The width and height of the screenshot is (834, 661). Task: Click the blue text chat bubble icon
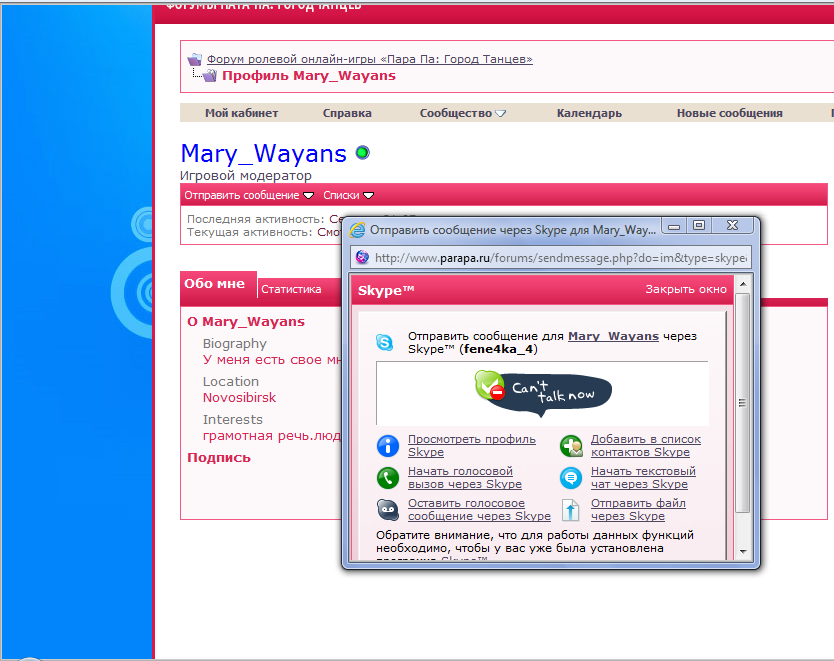pos(571,478)
